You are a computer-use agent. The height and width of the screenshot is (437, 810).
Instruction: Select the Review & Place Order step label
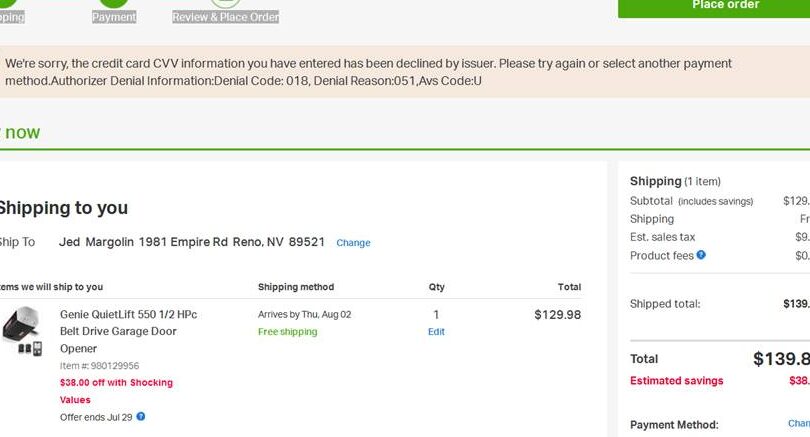tap(225, 17)
